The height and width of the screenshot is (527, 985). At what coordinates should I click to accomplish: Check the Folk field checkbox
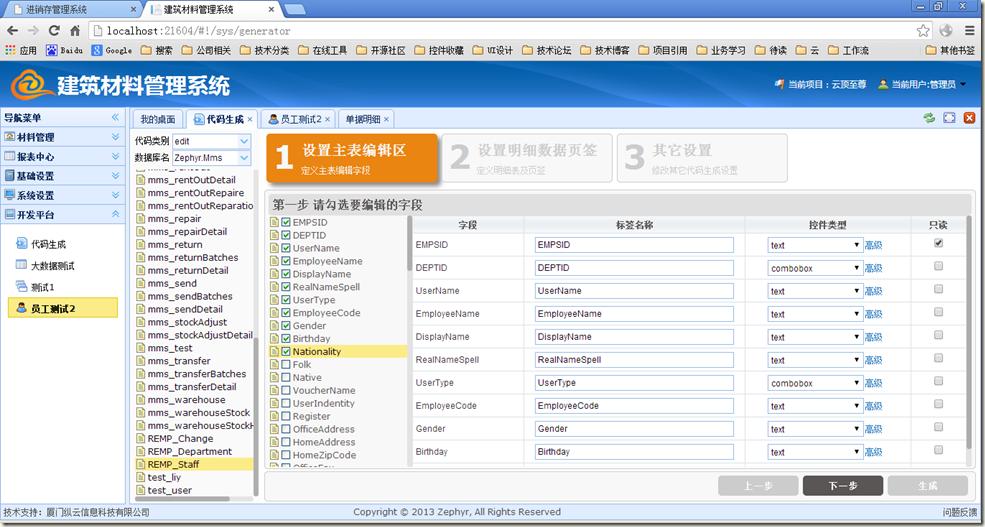(x=286, y=365)
